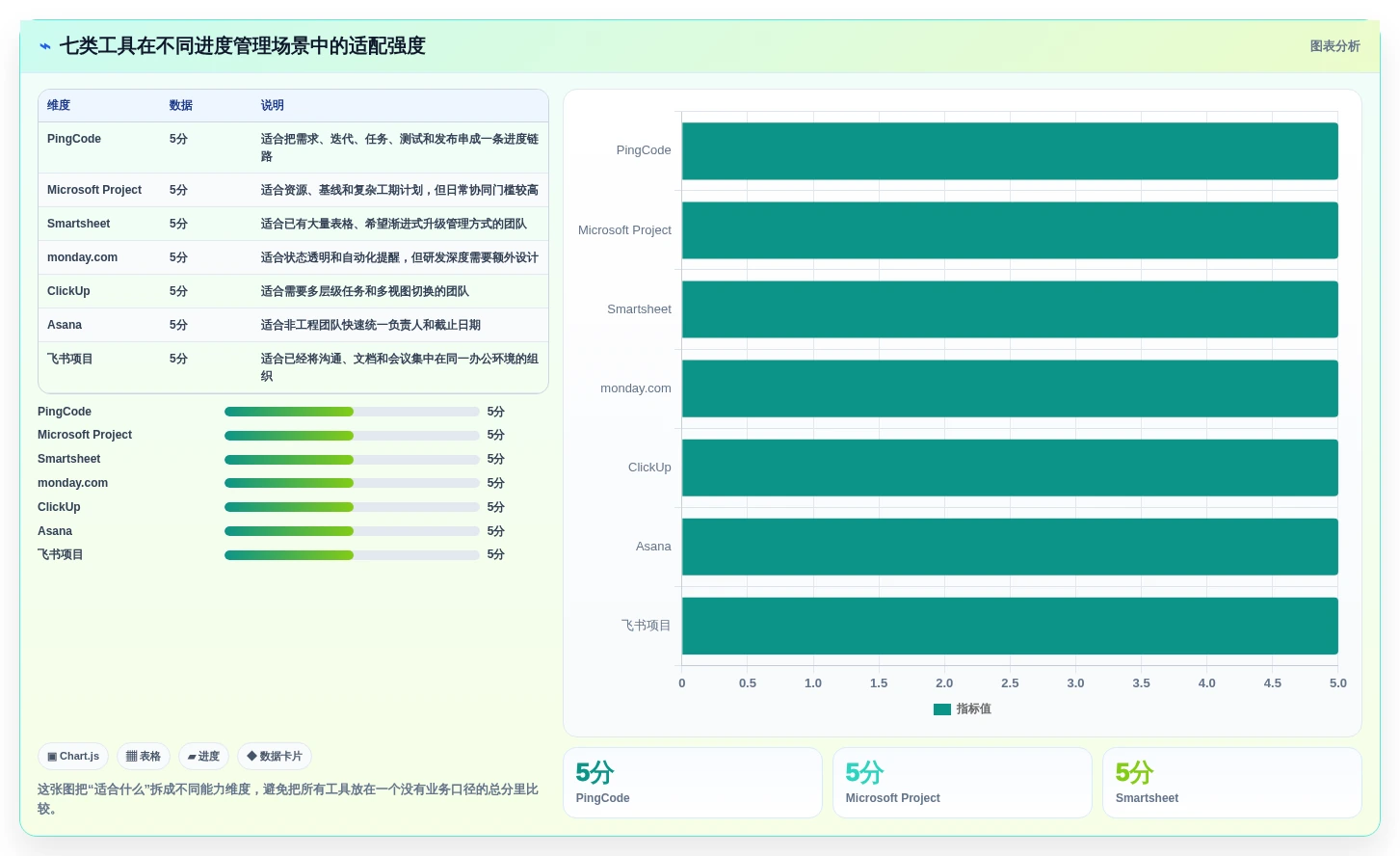Click the 2.5 x-axis tick label
Screen dimensions: 1400x856
click(x=1010, y=683)
